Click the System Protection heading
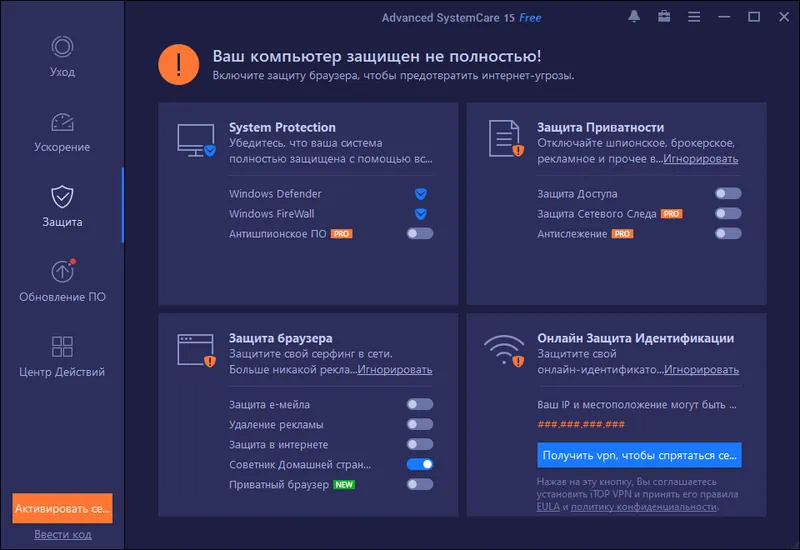The height and width of the screenshot is (550, 800). pos(282,127)
